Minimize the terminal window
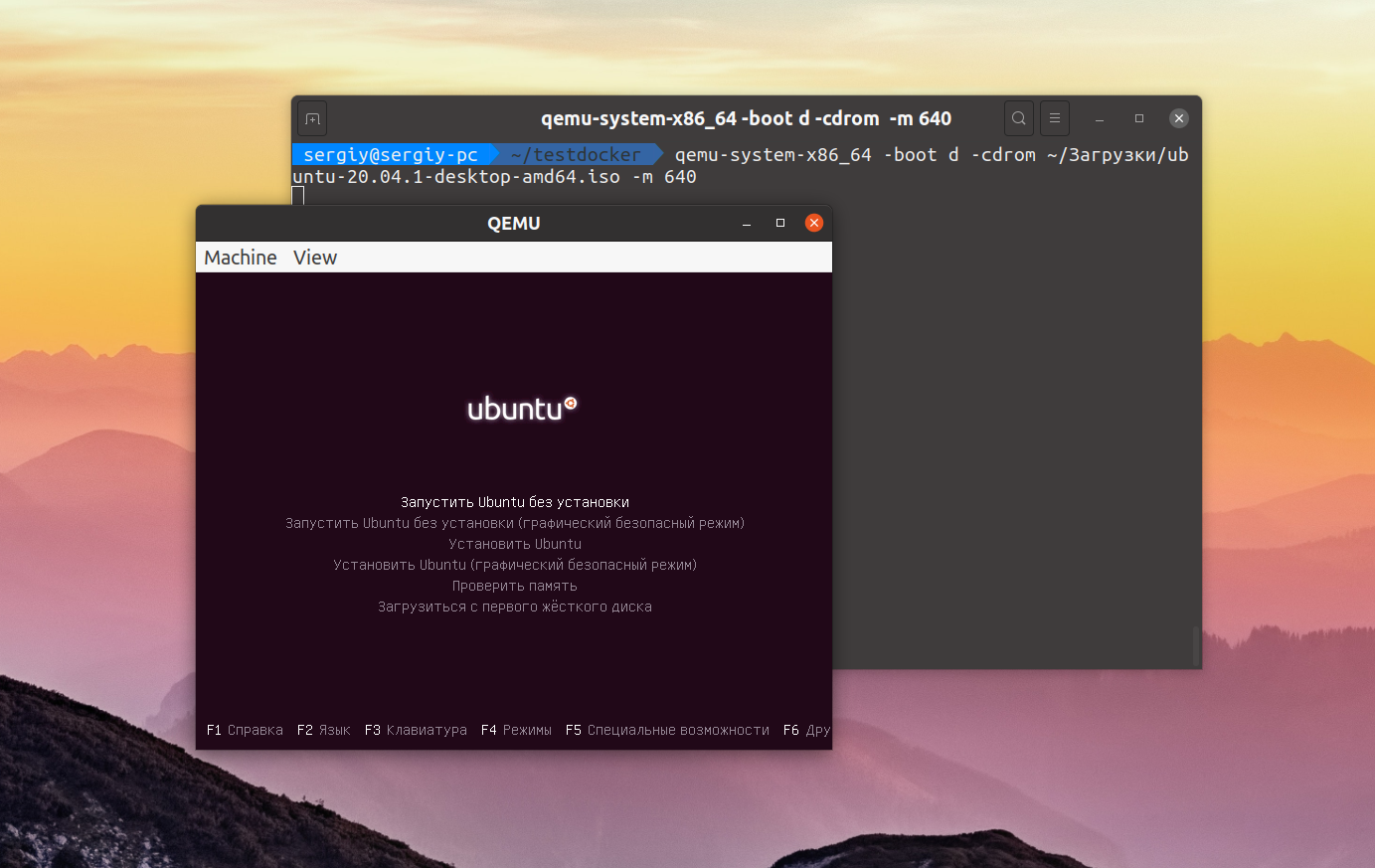This screenshot has width=1375, height=868. click(x=1100, y=118)
